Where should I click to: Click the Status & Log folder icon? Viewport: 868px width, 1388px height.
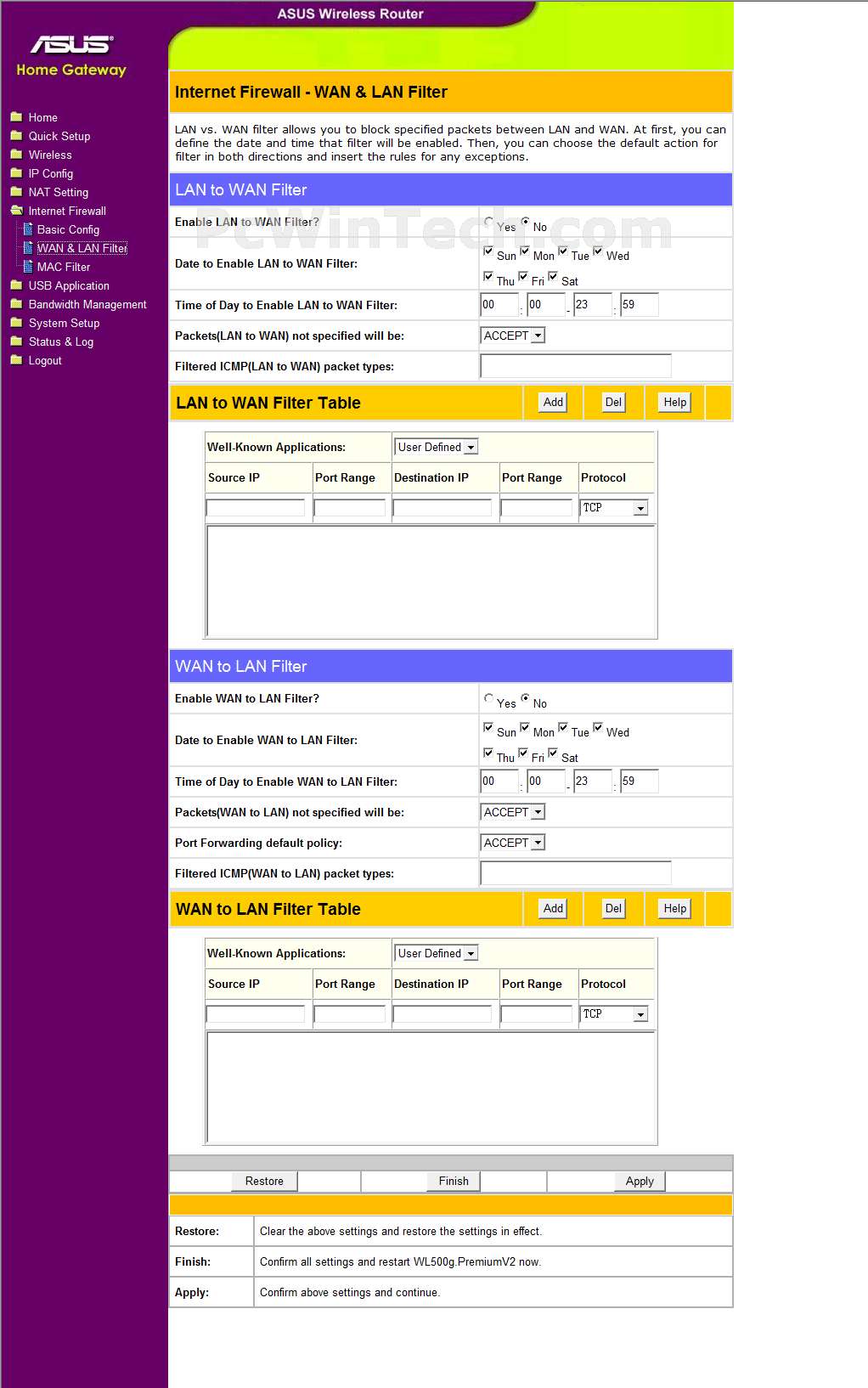click(16, 341)
